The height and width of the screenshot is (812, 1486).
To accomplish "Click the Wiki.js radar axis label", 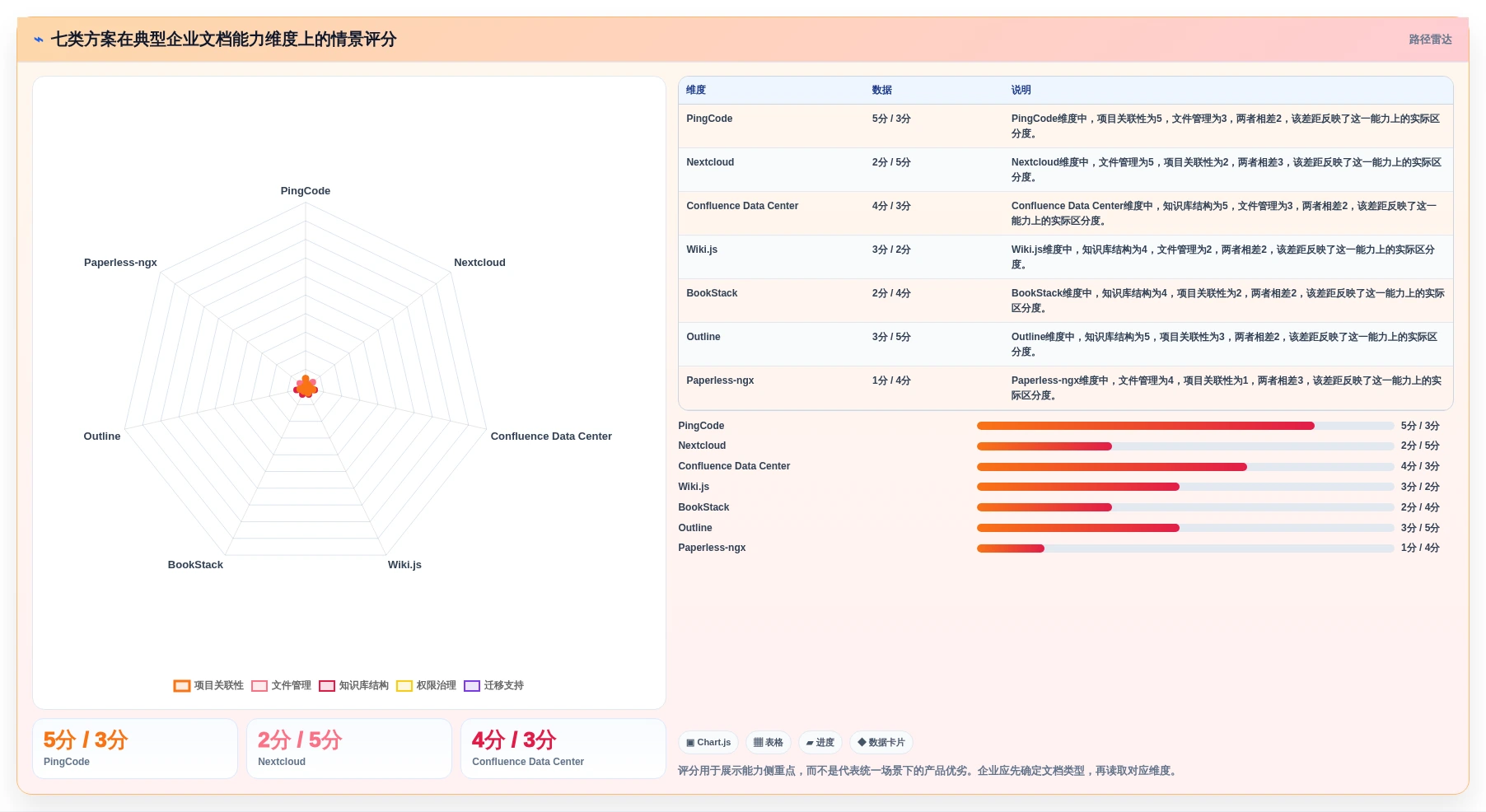I will pos(404,565).
